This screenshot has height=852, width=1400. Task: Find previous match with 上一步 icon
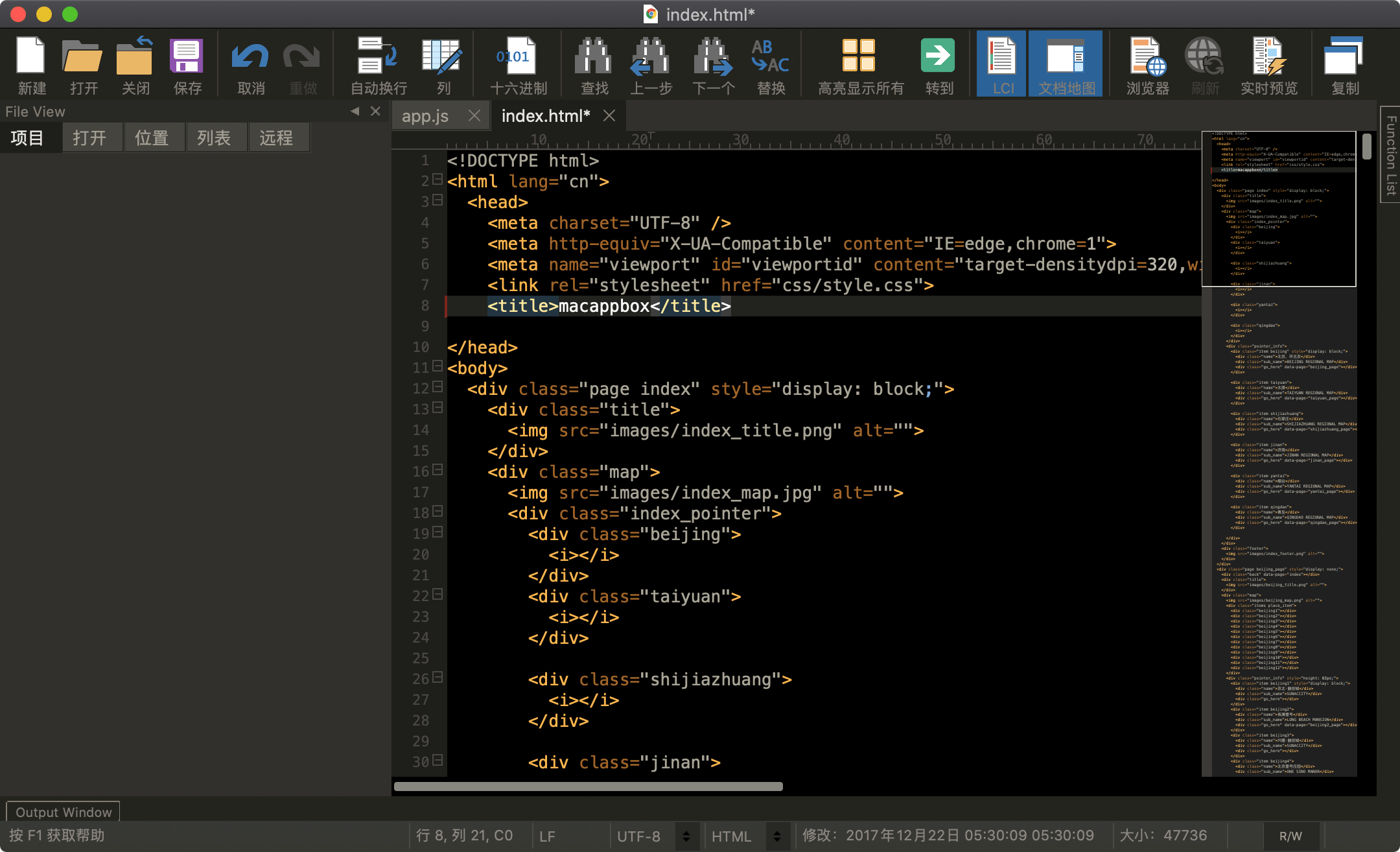click(x=651, y=65)
